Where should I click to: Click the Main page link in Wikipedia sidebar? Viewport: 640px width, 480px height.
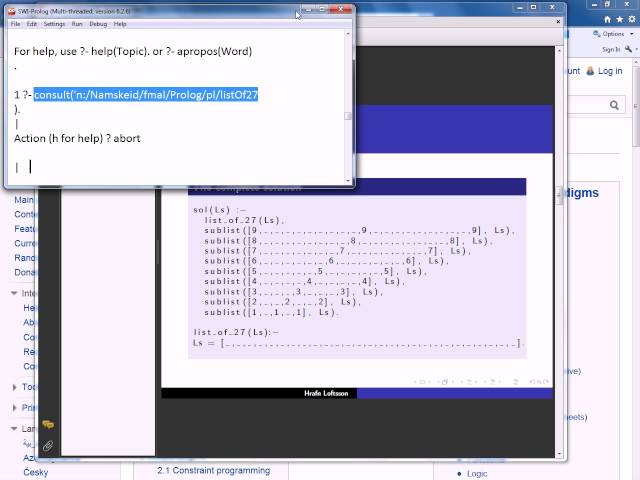24,200
